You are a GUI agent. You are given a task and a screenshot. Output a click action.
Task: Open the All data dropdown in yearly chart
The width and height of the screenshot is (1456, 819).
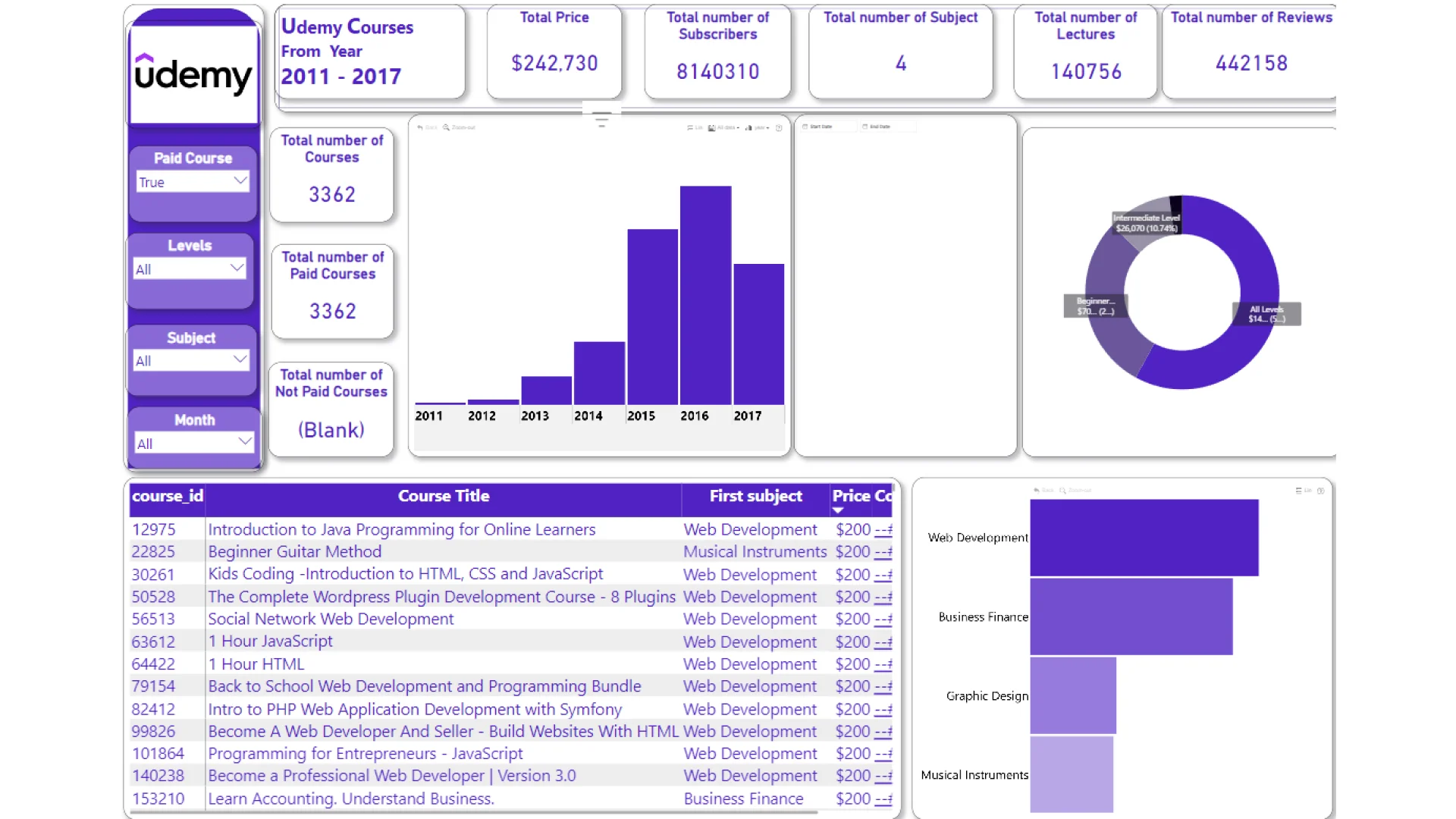tap(723, 127)
